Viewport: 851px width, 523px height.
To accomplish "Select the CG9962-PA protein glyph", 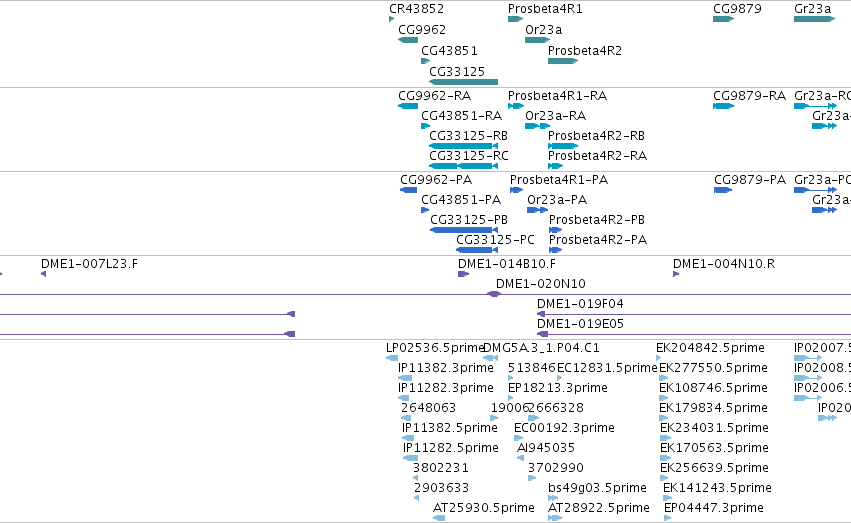I will click(x=408, y=190).
